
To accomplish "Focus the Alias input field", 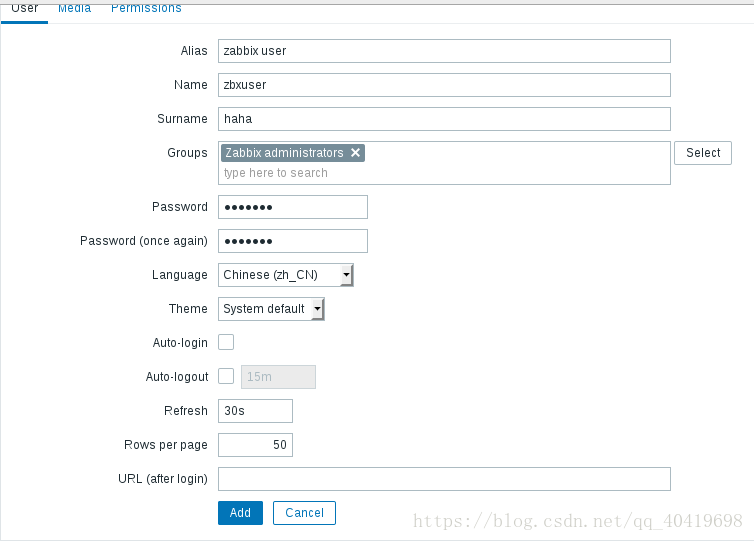I will [x=444, y=51].
